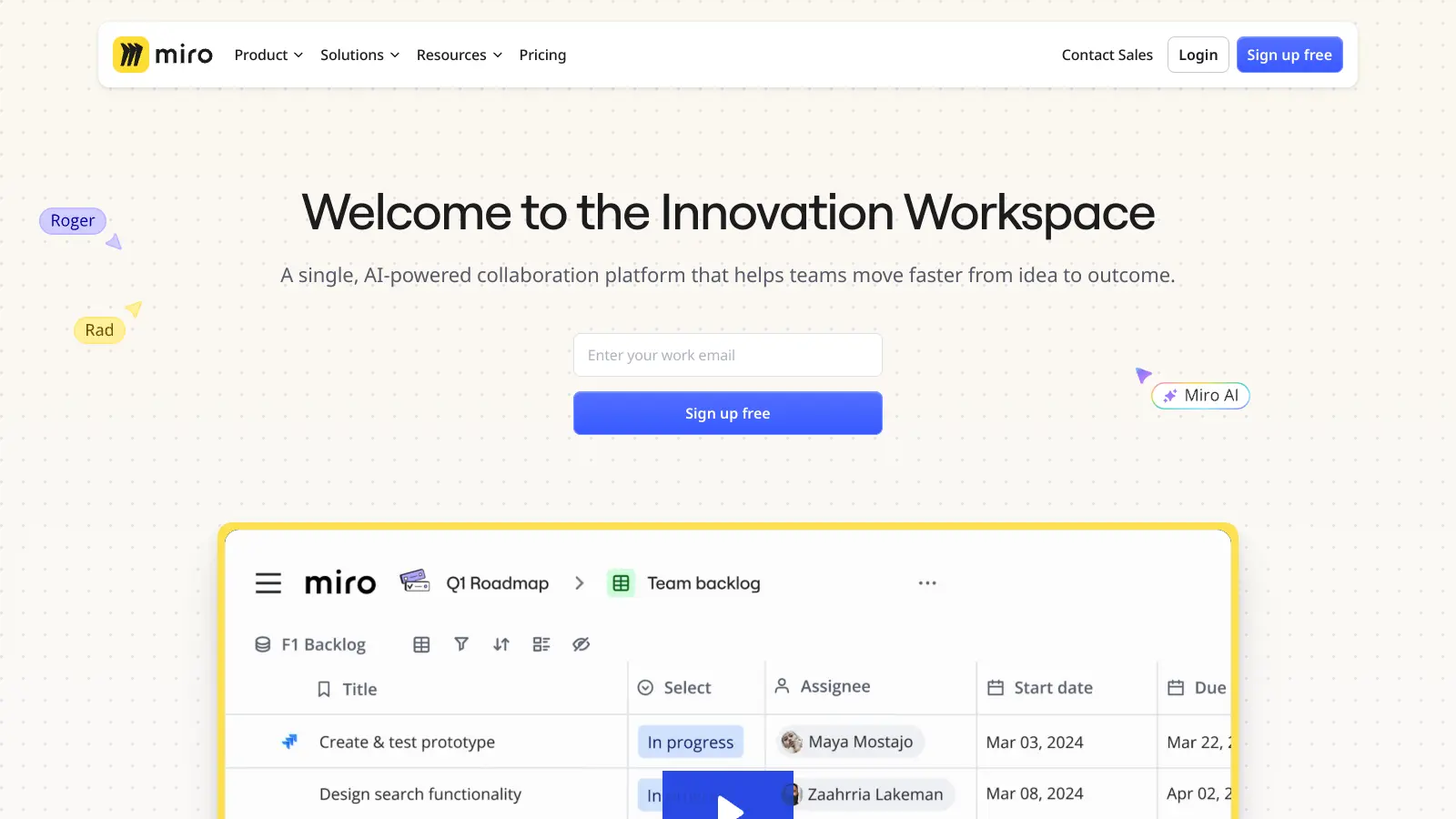Open the Pricing page
The image size is (1456, 819).
tap(542, 55)
